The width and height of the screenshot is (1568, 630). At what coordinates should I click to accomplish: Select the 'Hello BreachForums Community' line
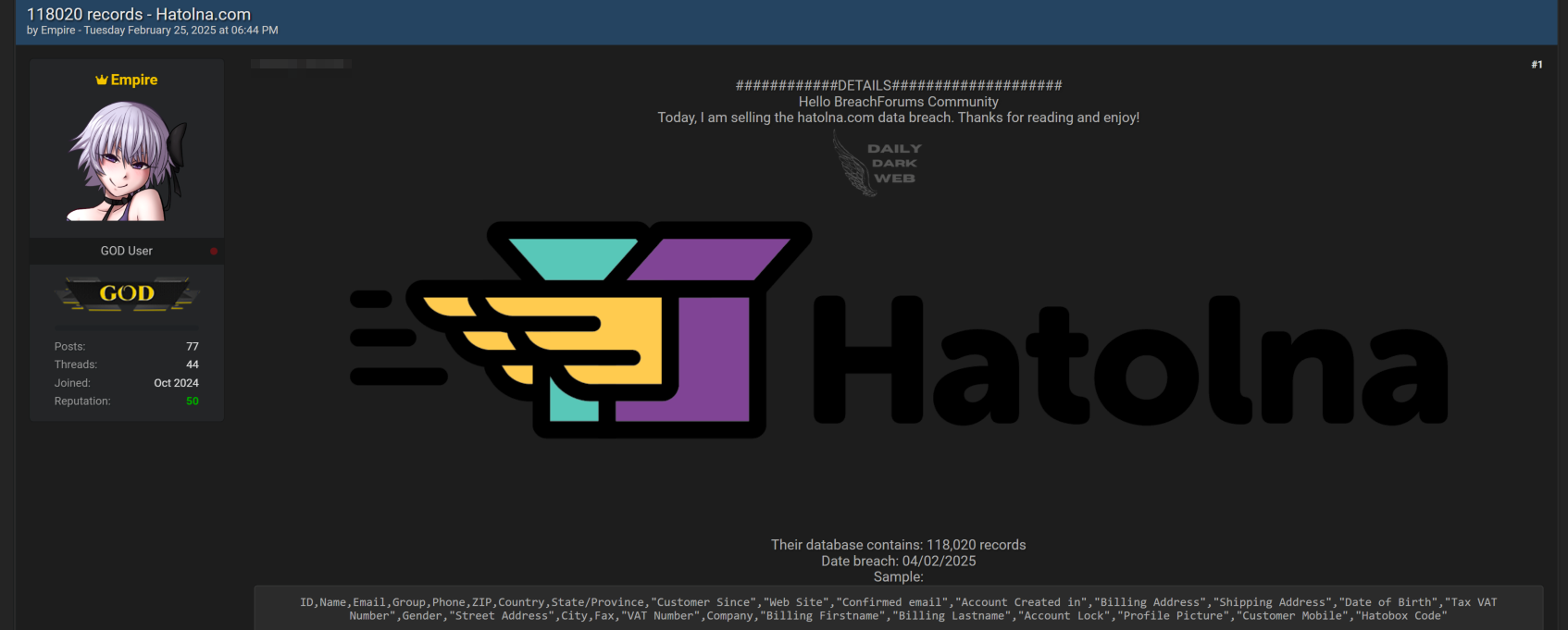(899, 102)
